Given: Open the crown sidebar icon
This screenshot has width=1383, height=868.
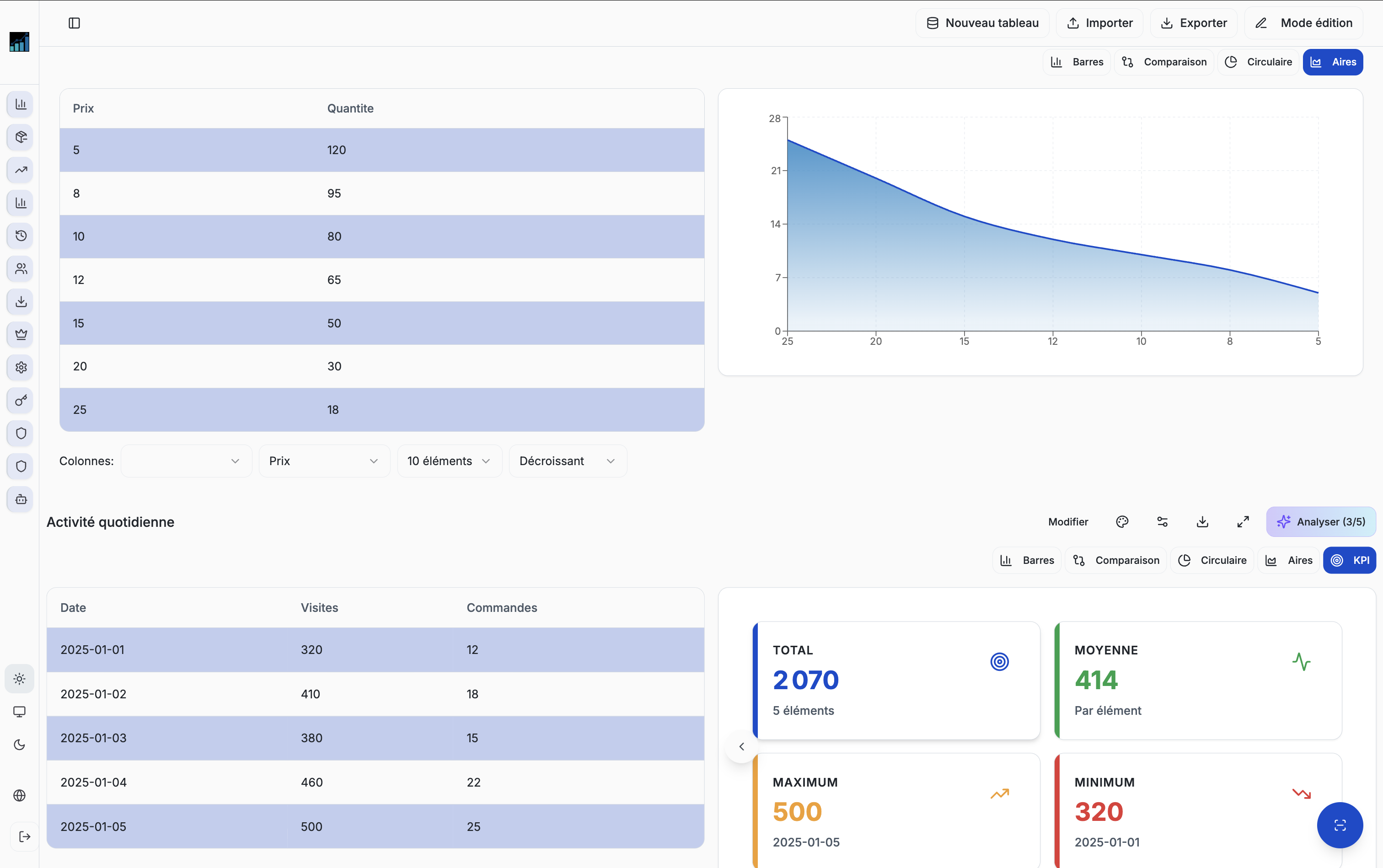Looking at the screenshot, I should point(21,335).
